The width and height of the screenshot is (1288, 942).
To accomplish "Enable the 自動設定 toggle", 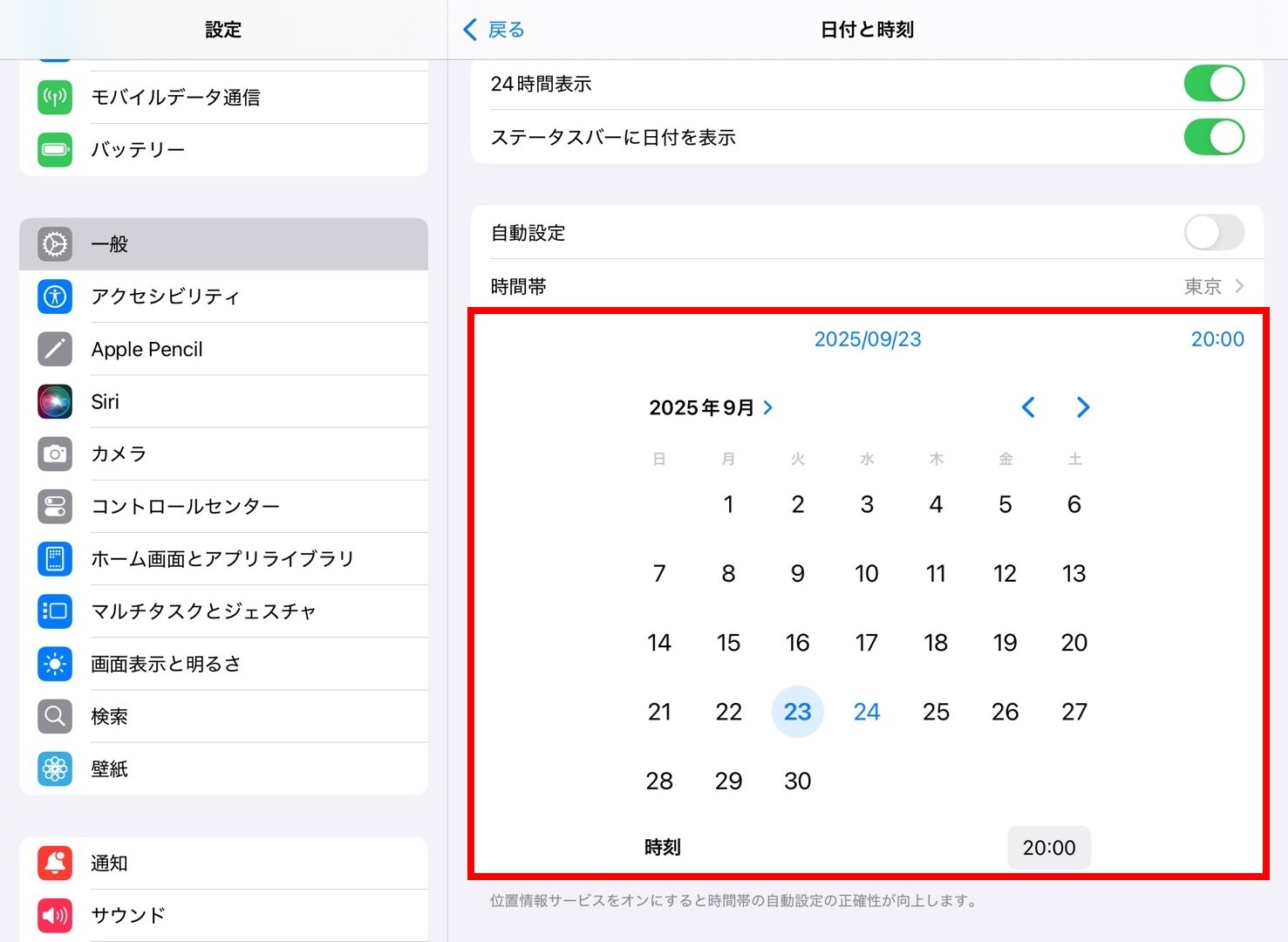I will click(1213, 233).
